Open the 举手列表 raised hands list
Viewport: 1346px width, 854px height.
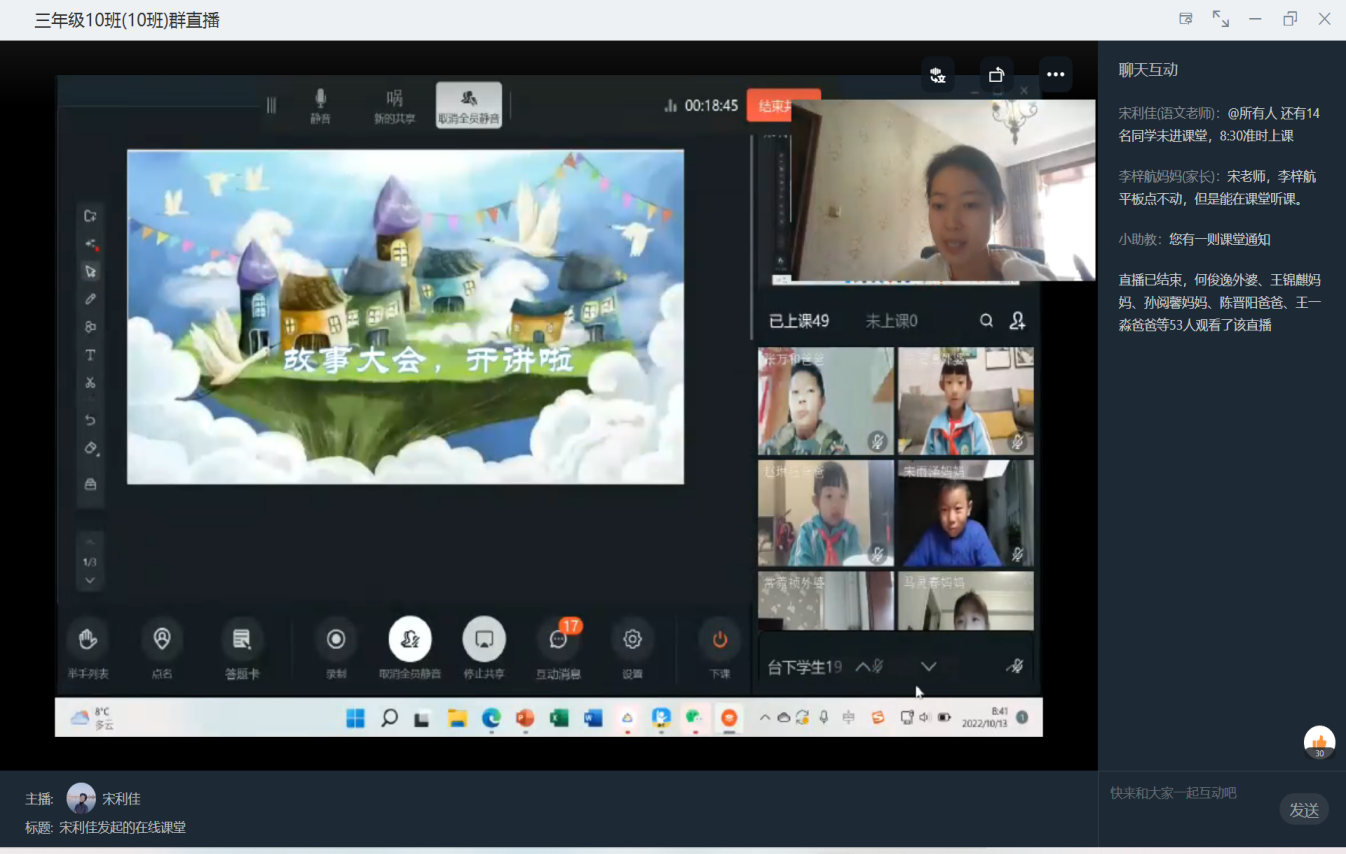click(88, 640)
